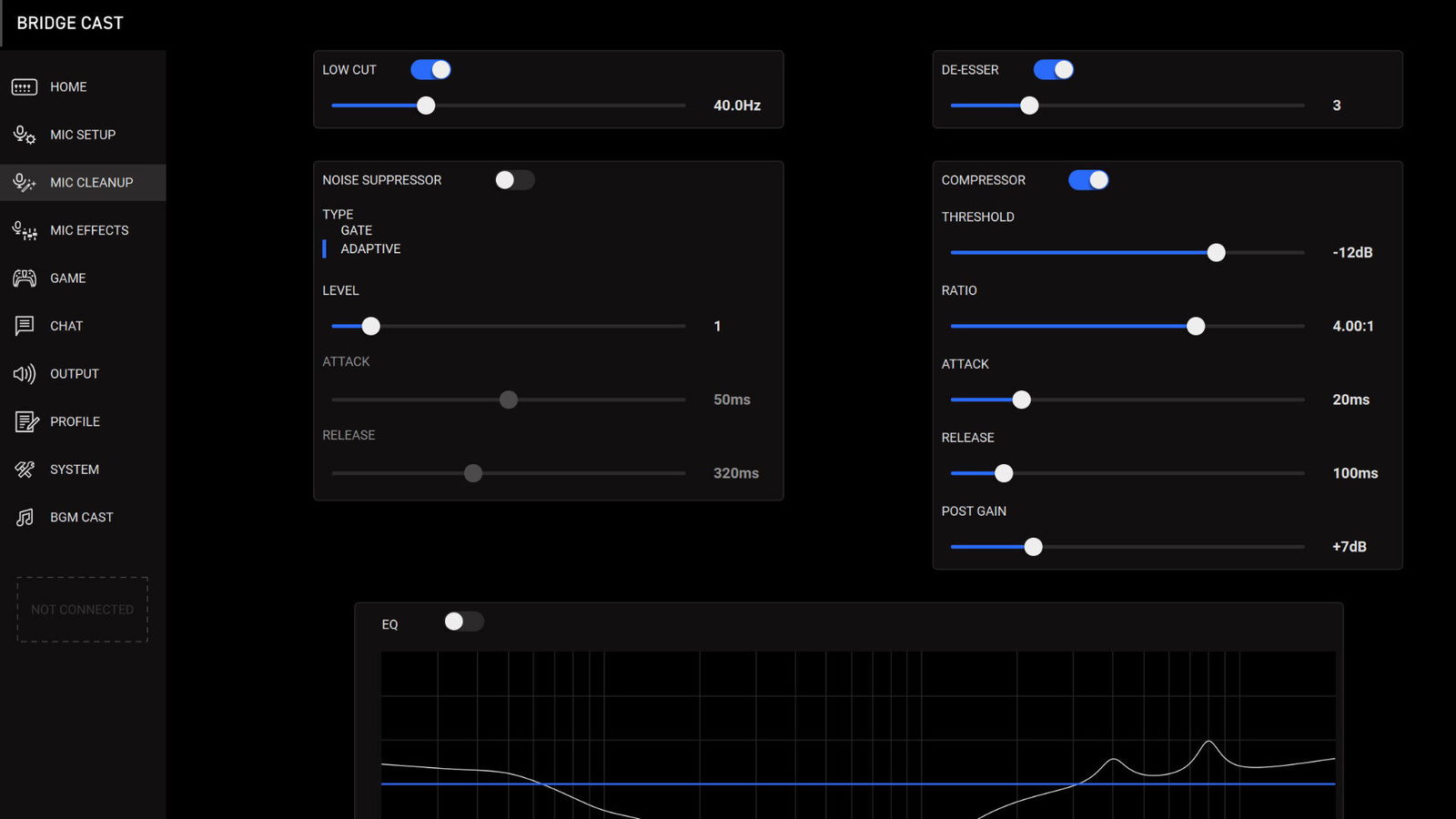This screenshot has width=1456, height=819.
Task: Click the compressor Threshold slider handle
Action: coord(1216,253)
